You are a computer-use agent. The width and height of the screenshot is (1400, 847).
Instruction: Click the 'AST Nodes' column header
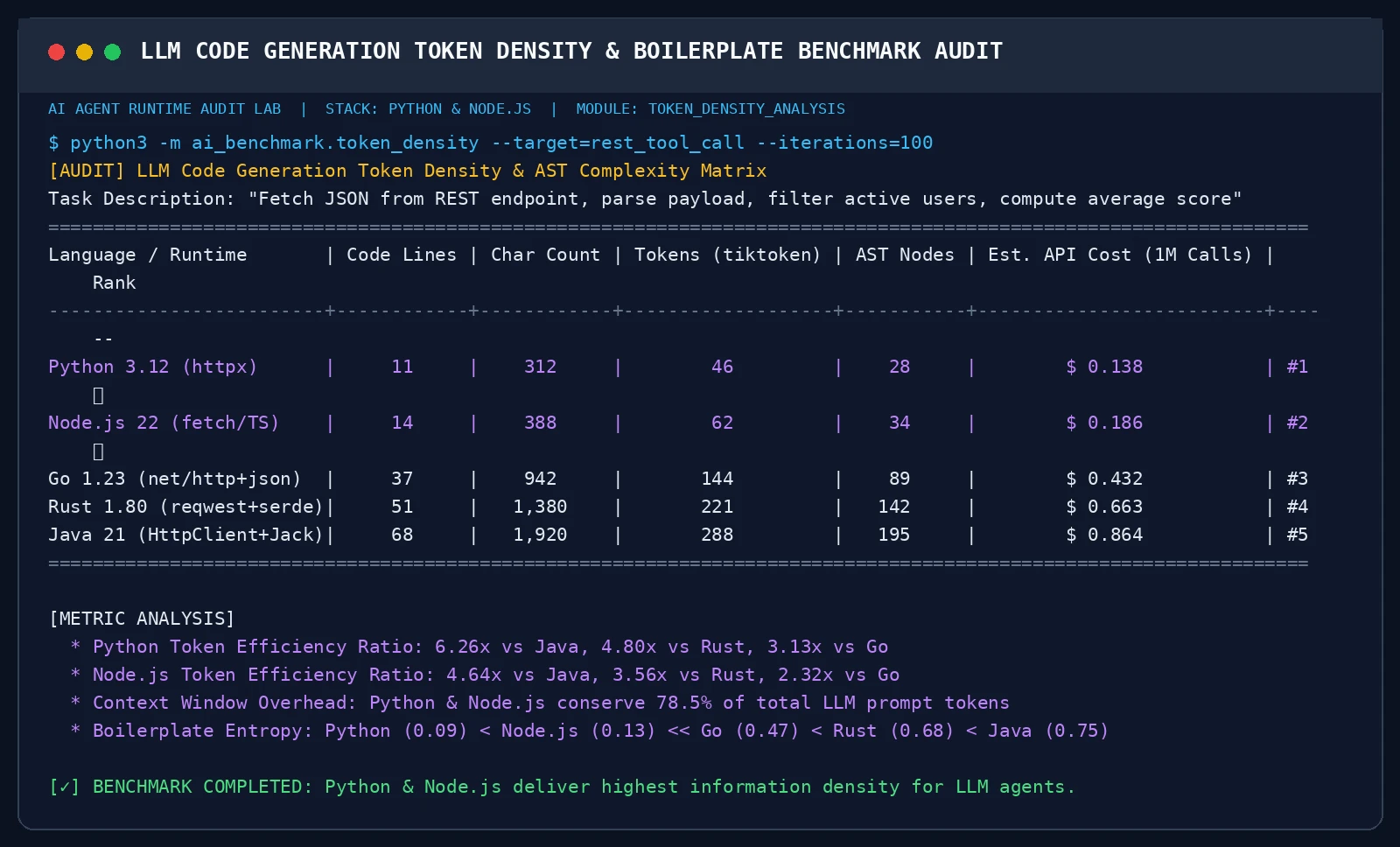tap(905, 255)
